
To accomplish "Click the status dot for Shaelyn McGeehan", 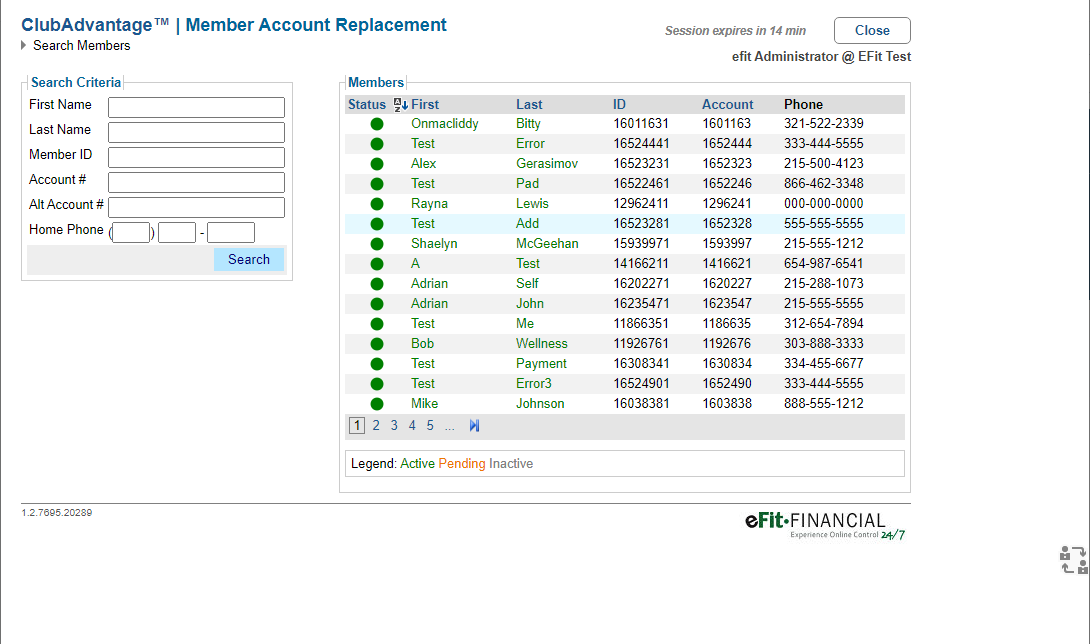I will 377,244.
